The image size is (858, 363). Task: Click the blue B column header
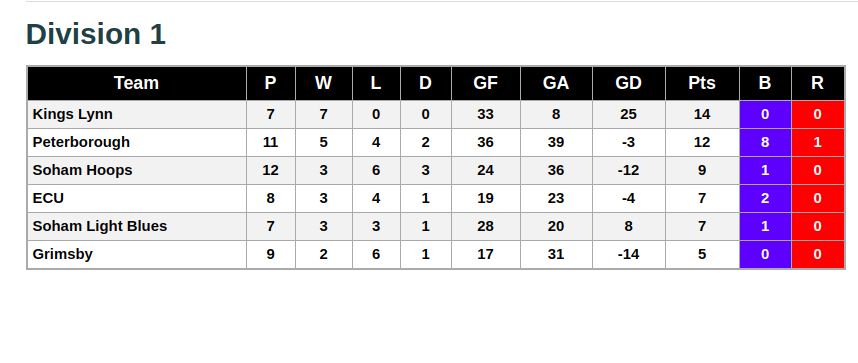pos(765,83)
